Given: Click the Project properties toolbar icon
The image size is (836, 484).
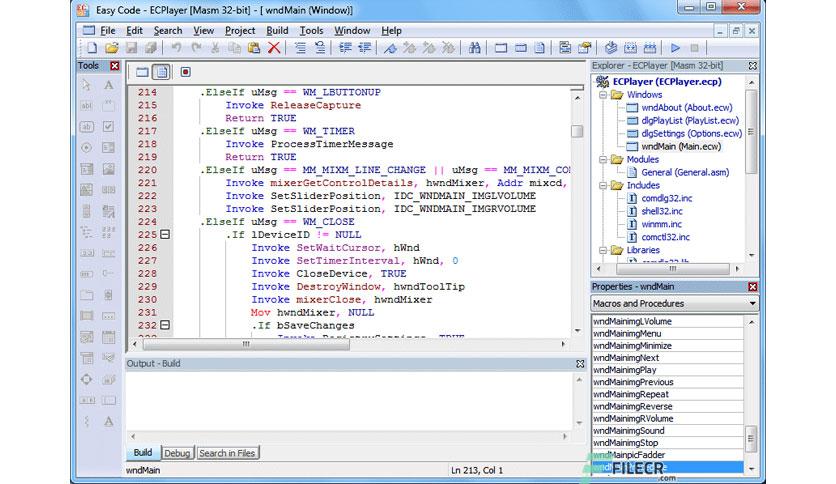Looking at the screenshot, I should (565, 48).
